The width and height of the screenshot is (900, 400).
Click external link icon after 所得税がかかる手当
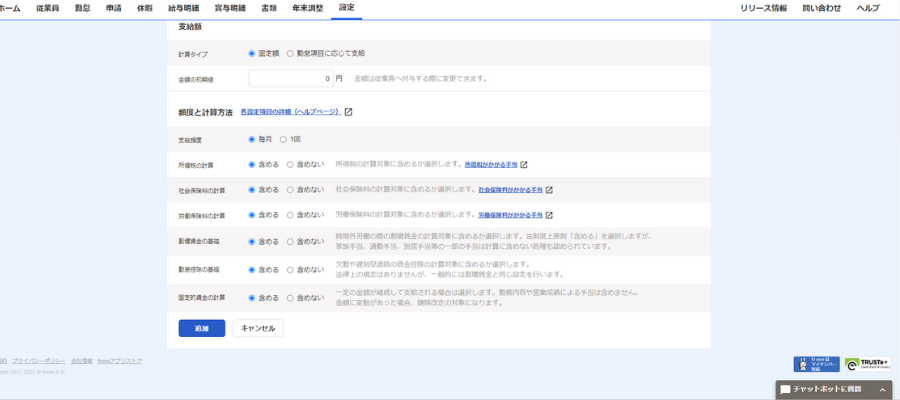click(523, 164)
